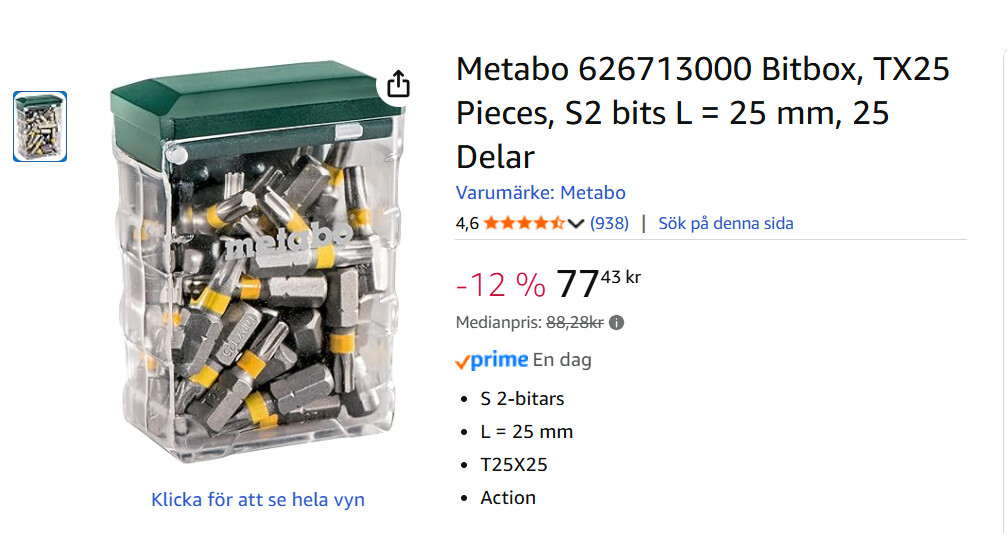This screenshot has width=1007, height=533.
Task: Select the small product thumbnail
Action: (x=40, y=127)
